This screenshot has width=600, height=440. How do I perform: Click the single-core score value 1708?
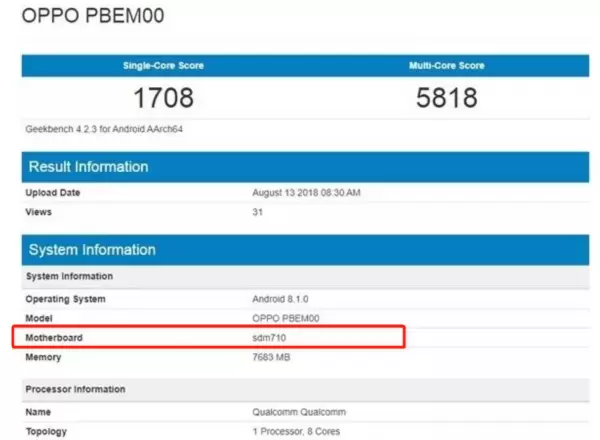click(x=163, y=98)
